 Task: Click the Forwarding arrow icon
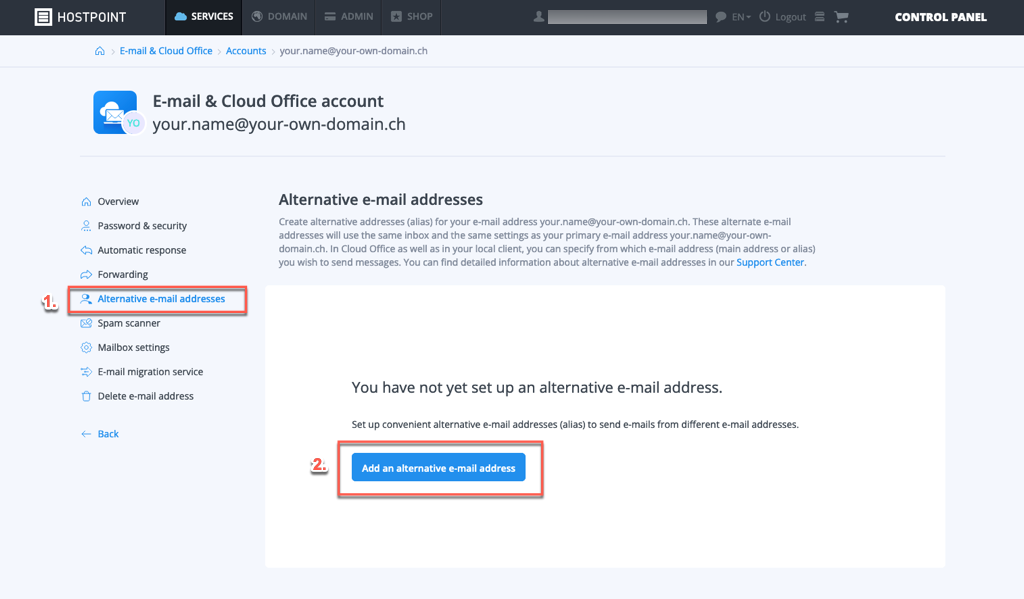86,274
